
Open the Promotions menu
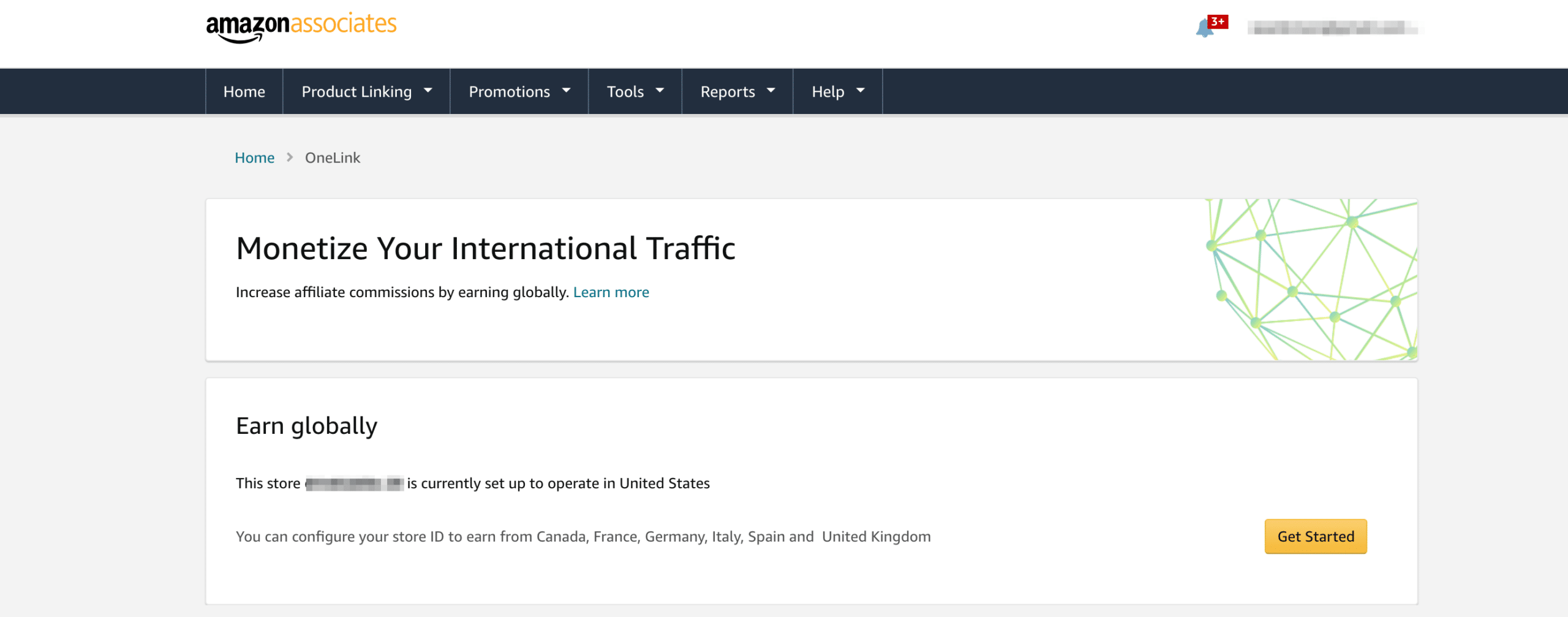point(519,91)
